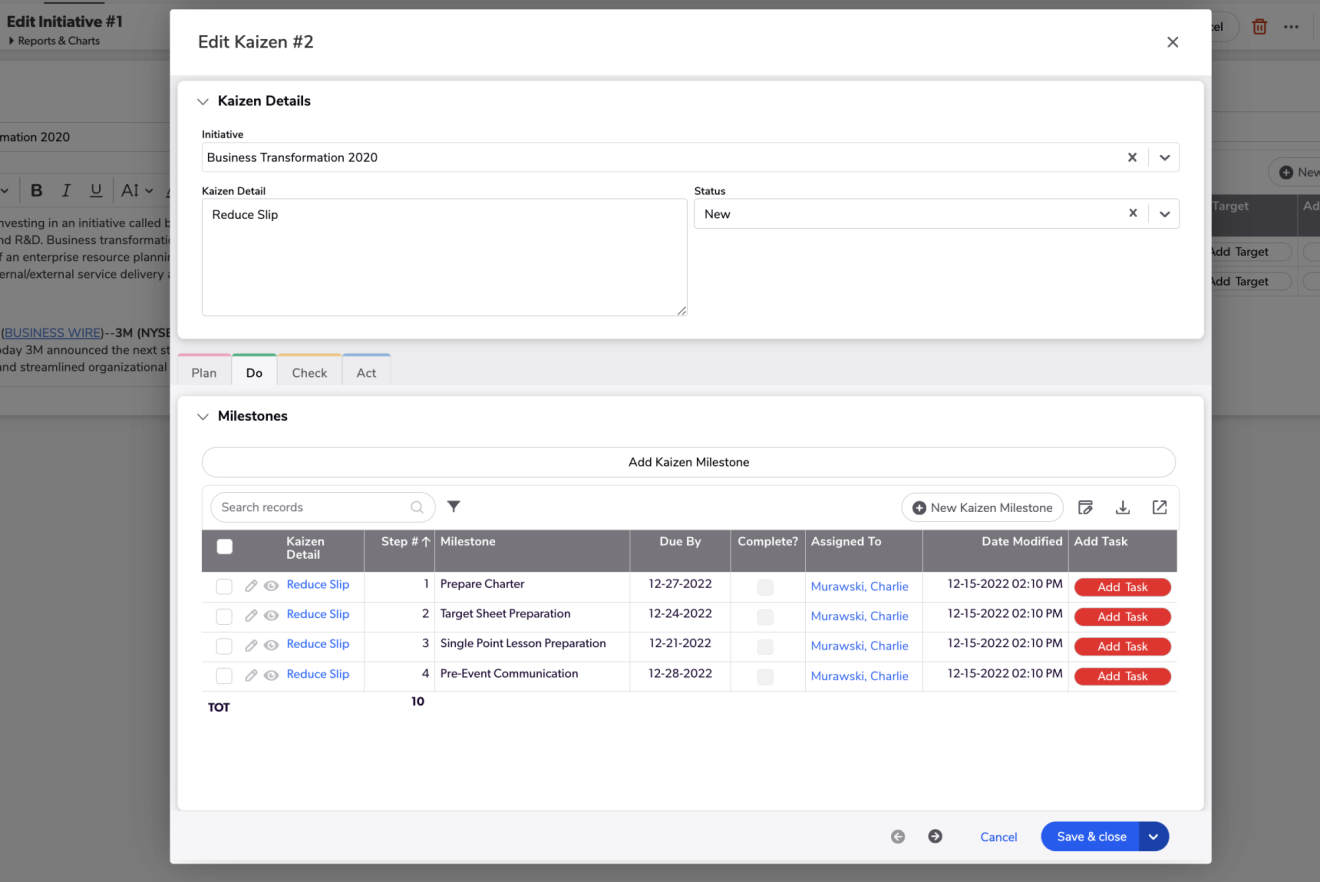Open the Initiative dropdown arrow
Viewport: 1320px width, 882px height.
click(1164, 157)
